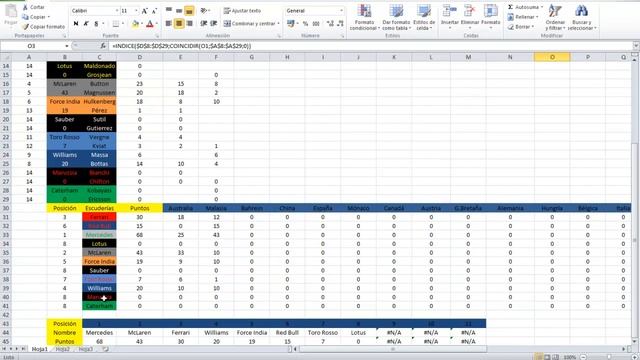Select the row 33 header
Image resolution: width=640 pixels, height=360 pixels.
(x=6, y=235)
